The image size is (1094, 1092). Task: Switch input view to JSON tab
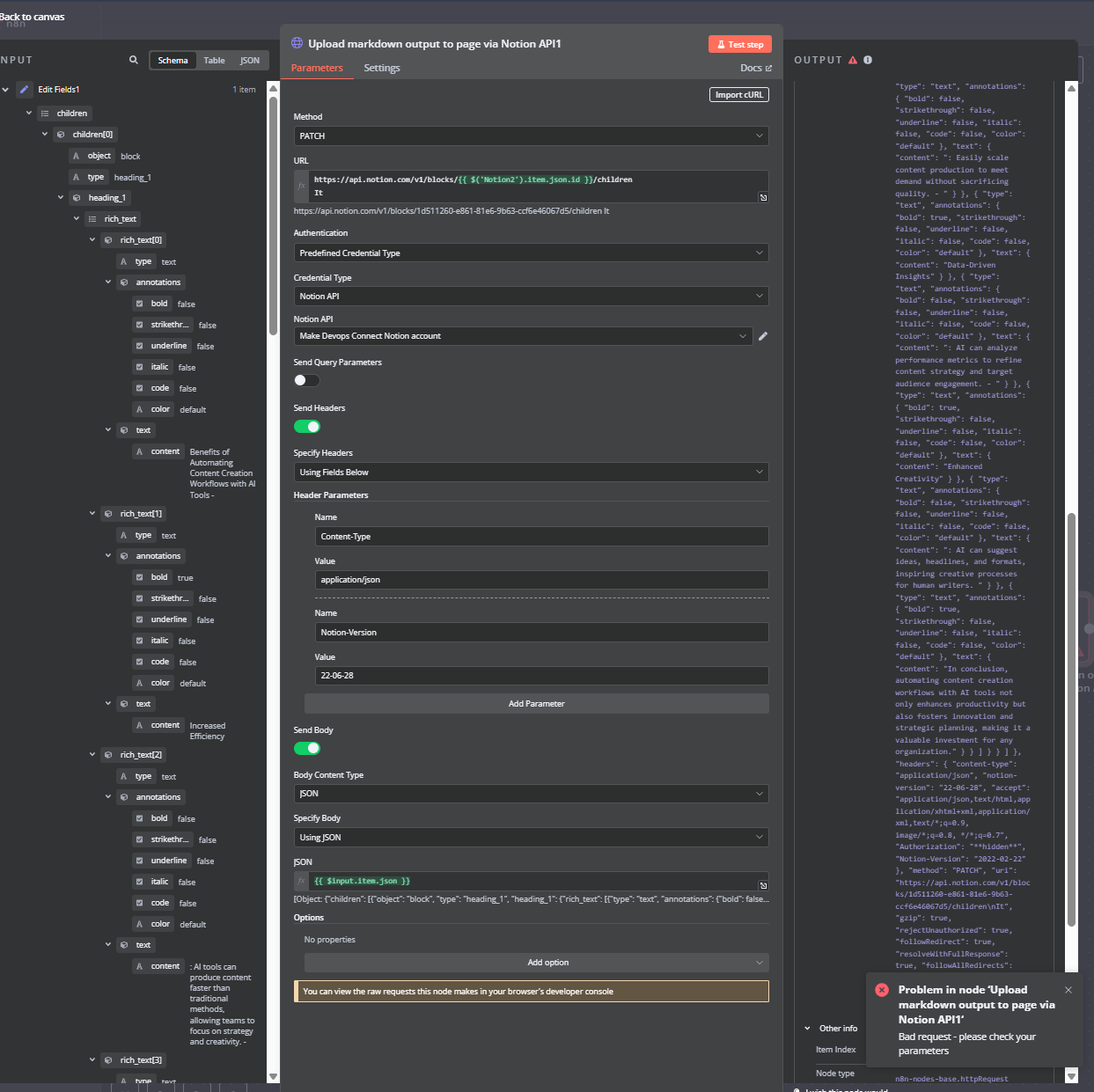tap(250, 61)
